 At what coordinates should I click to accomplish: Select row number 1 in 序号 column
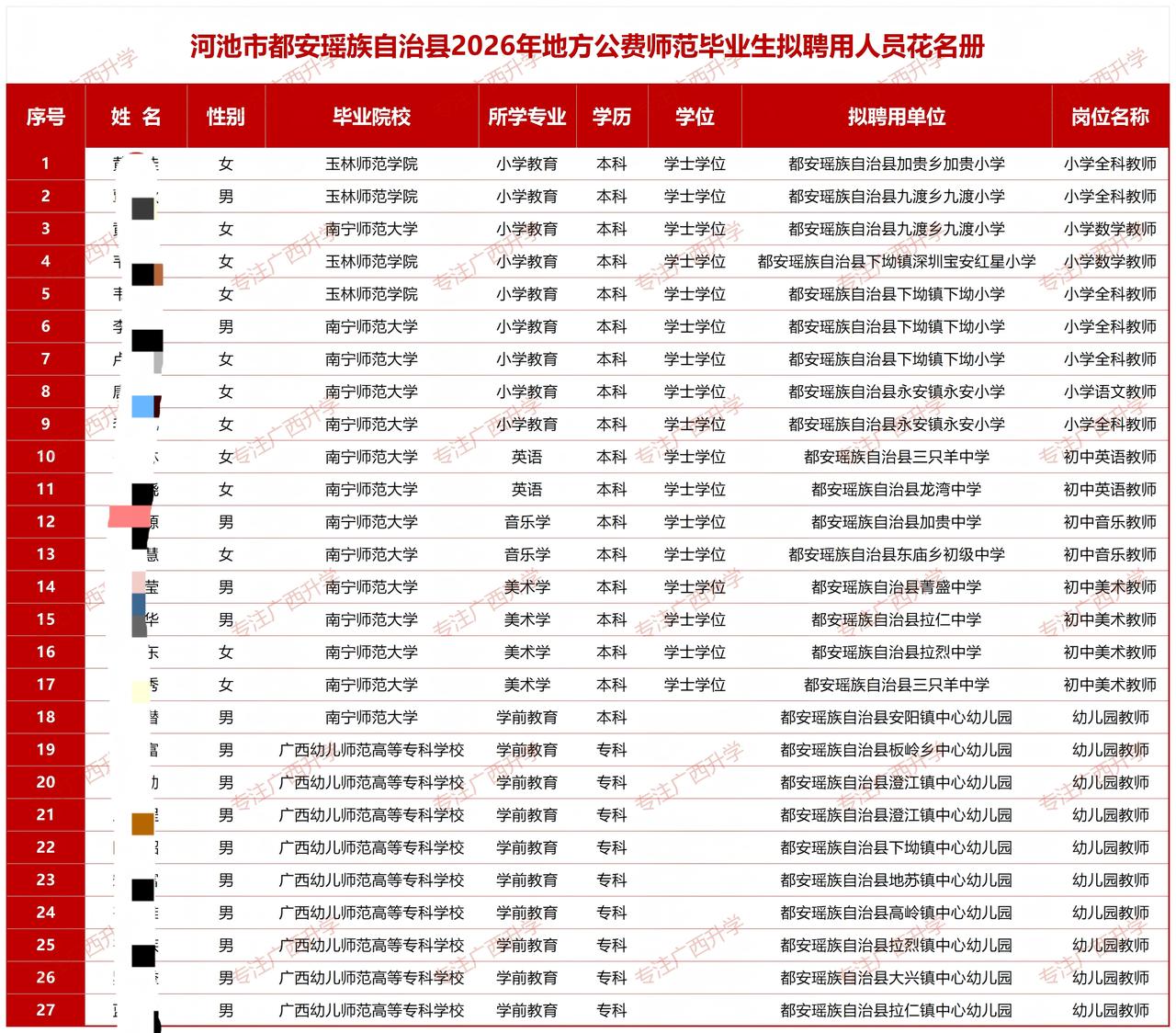pos(46,164)
